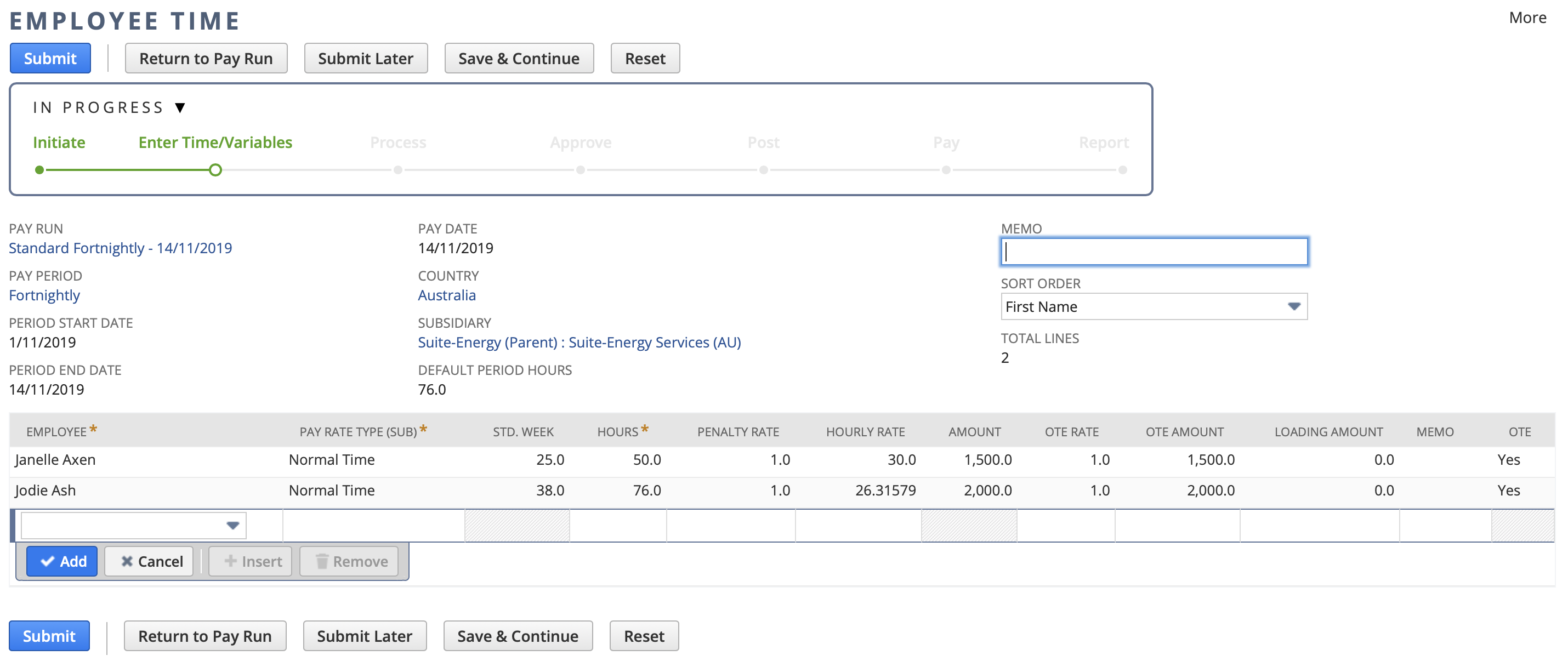Click the Submit Later button
1568x661 pixels.
(x=365, y=58)
